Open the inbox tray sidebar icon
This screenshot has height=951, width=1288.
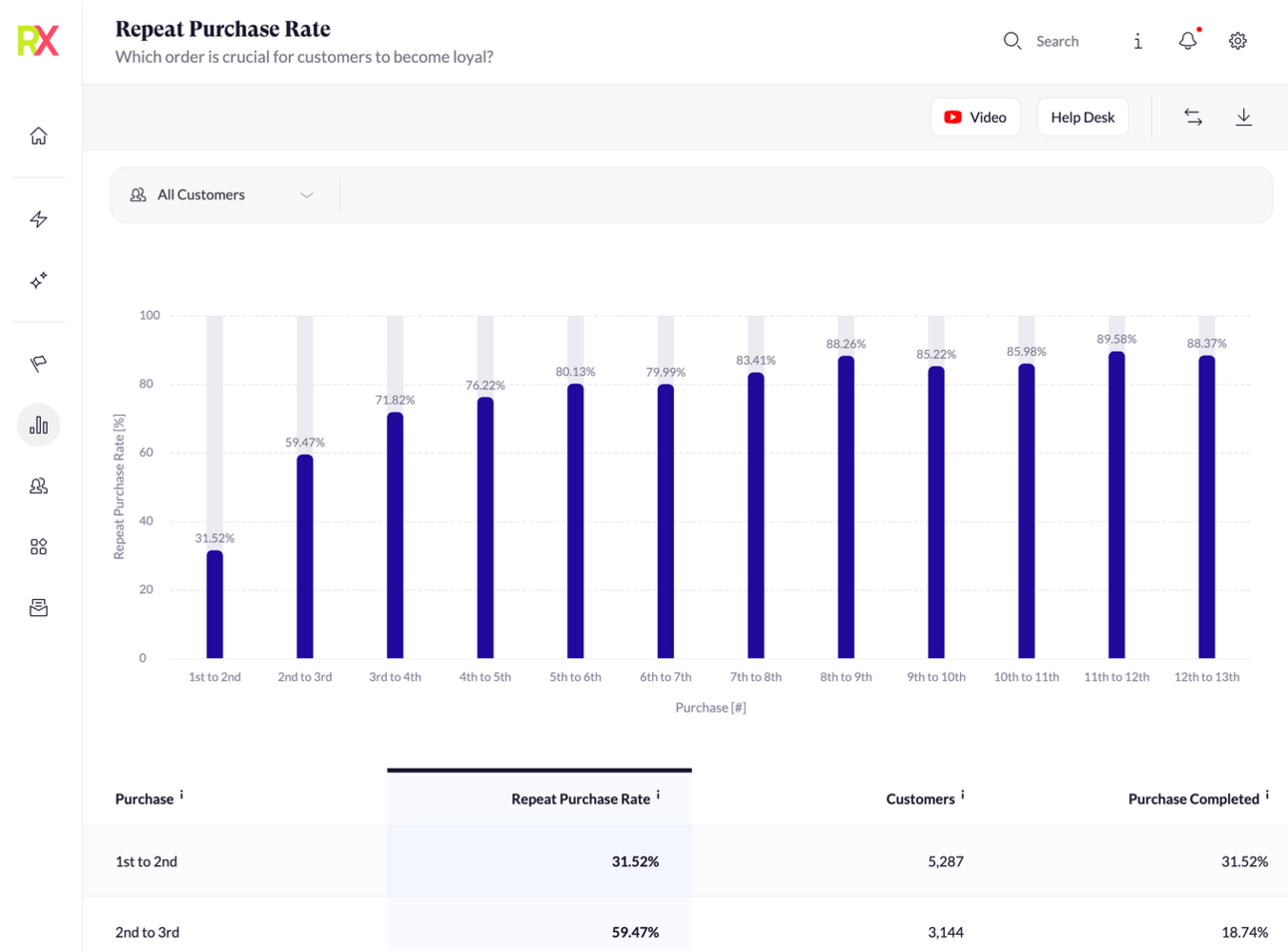[39, 608]
